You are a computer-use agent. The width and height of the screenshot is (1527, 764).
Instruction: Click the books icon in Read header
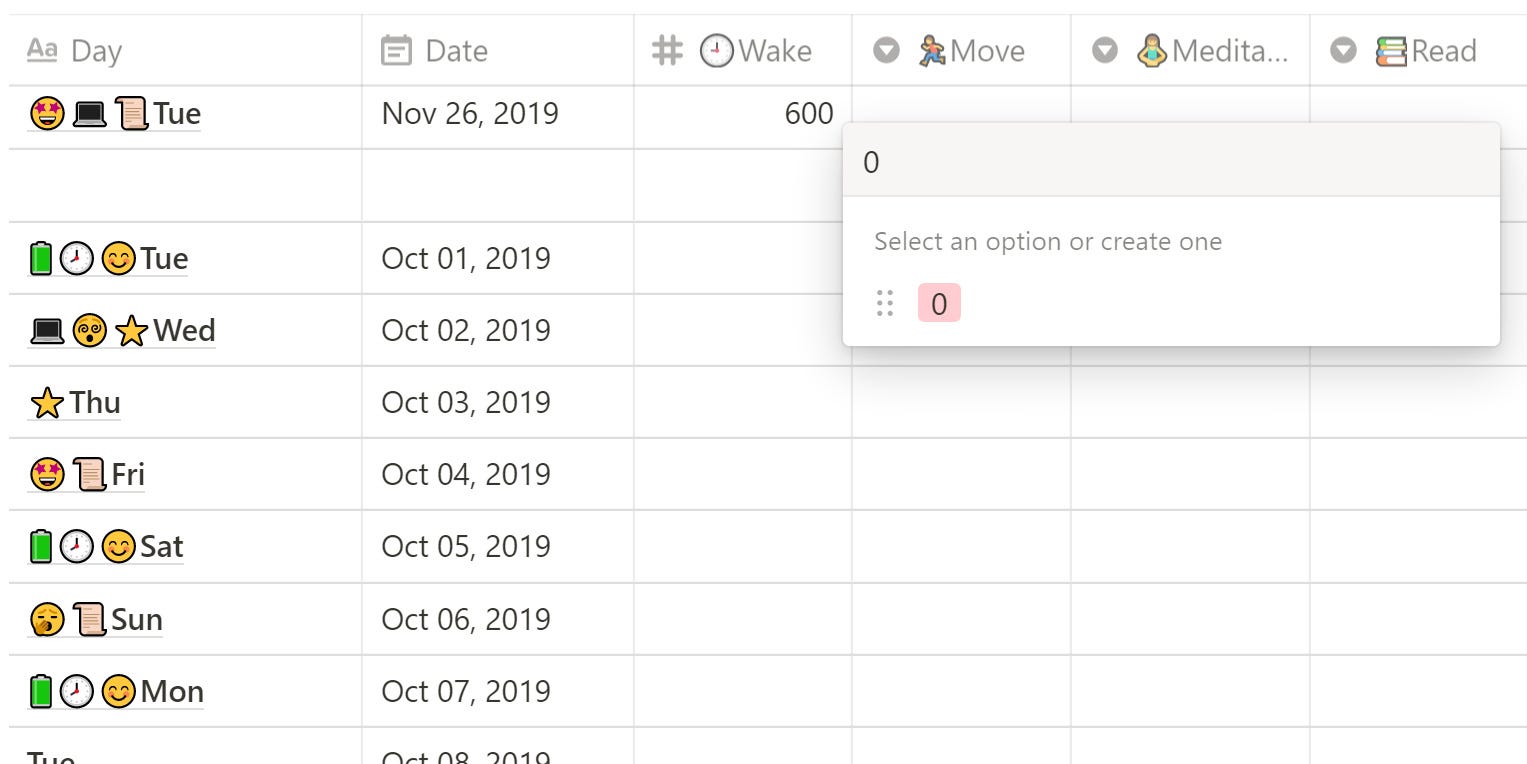(1391, 51)
